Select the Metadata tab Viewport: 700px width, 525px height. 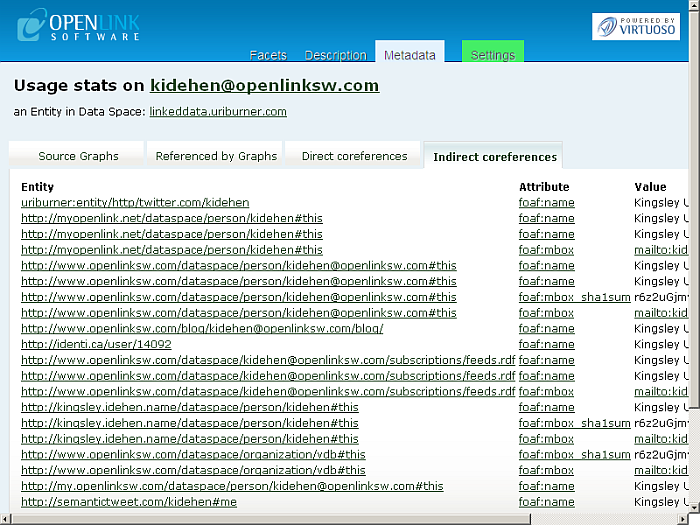[x=409, y=51]
